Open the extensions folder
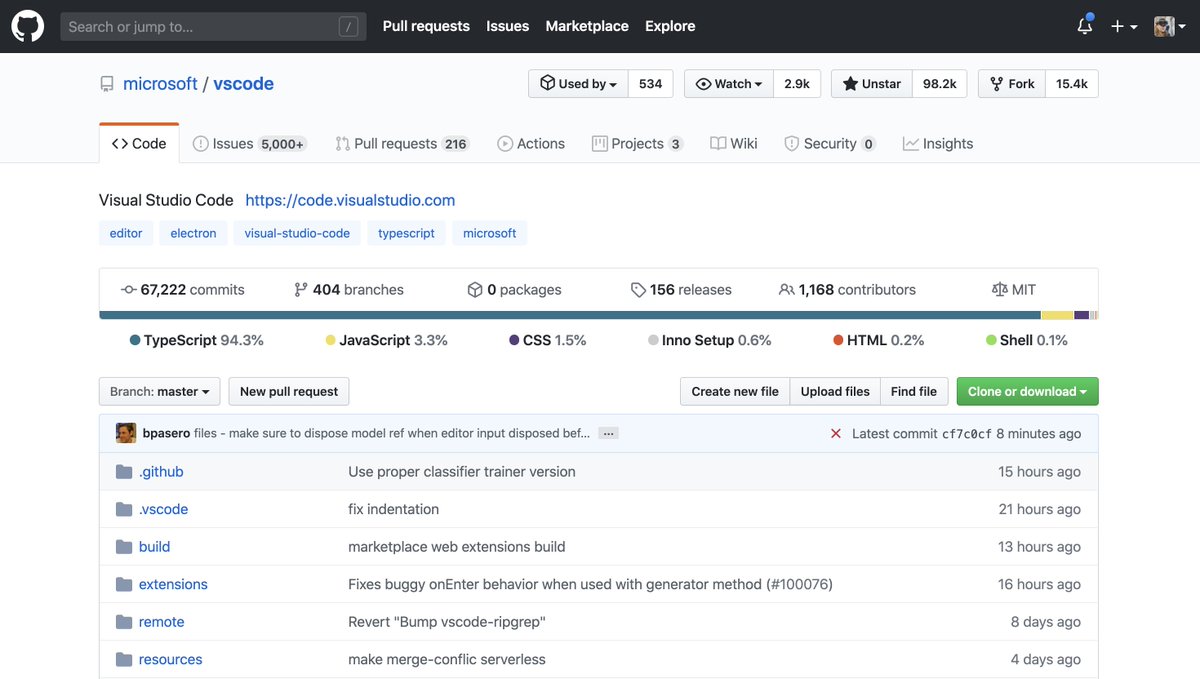The image size is (1200, 679). point(173,584)
